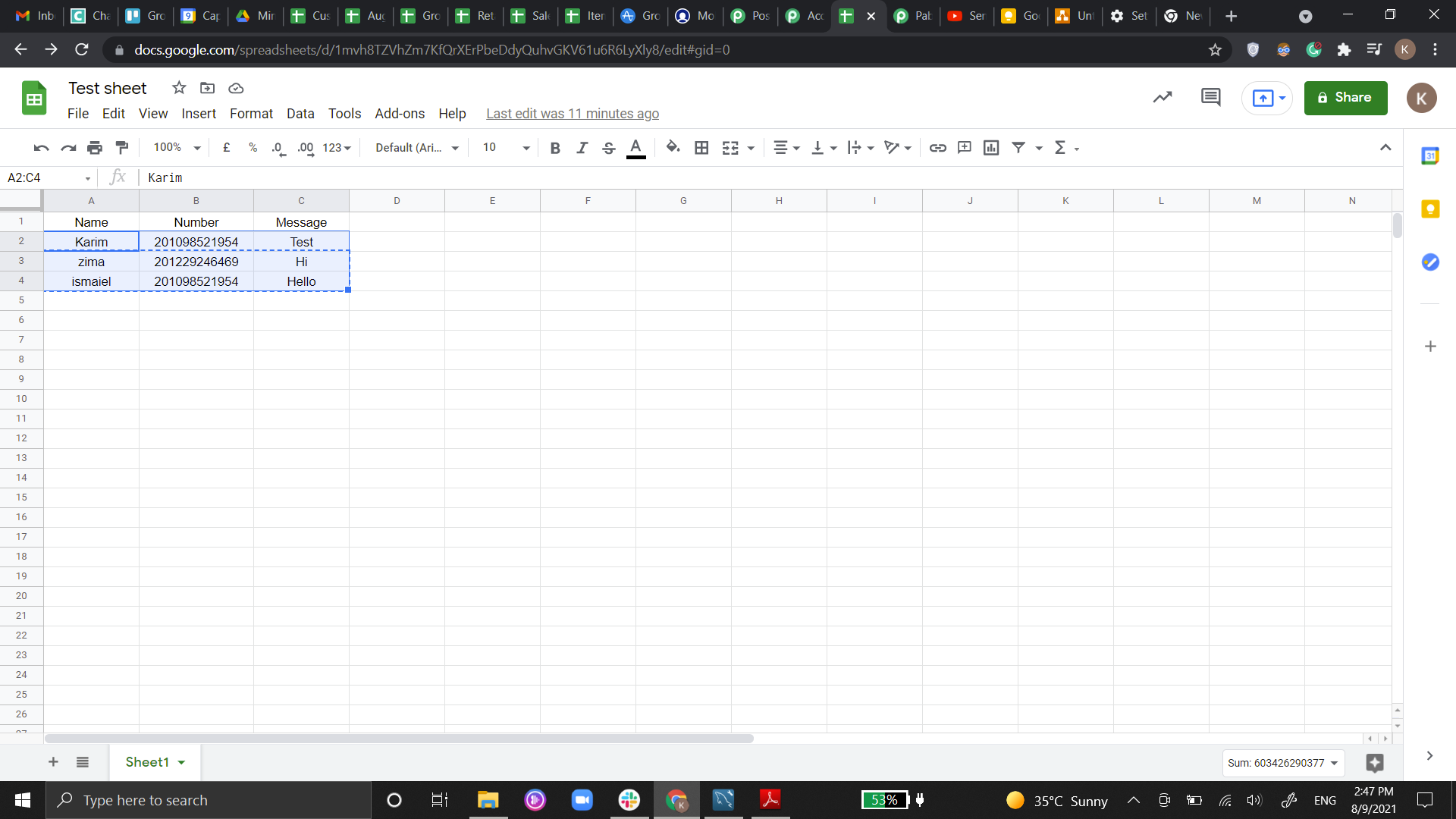Screen dimensions: 1456x819
Task: Toggle bold formatting
Action: [555, 148]
